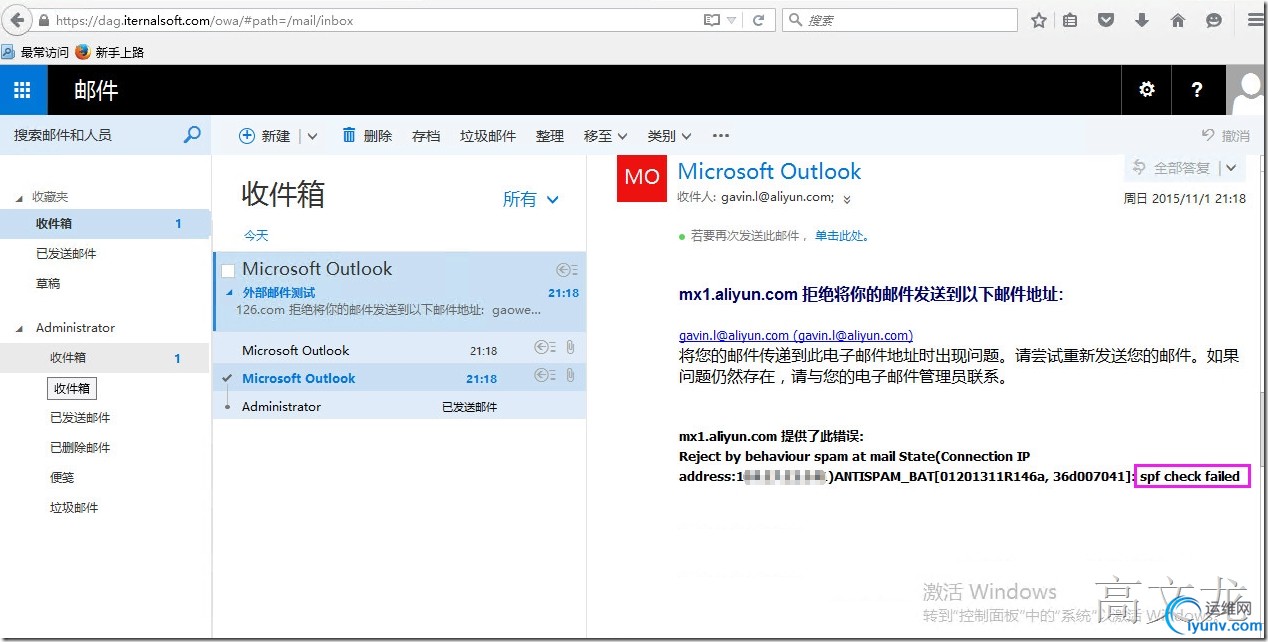The image size is (1268, 642).
Task: Click 垃圾邮件 in the mail toolbar
Action: [488, 136]
